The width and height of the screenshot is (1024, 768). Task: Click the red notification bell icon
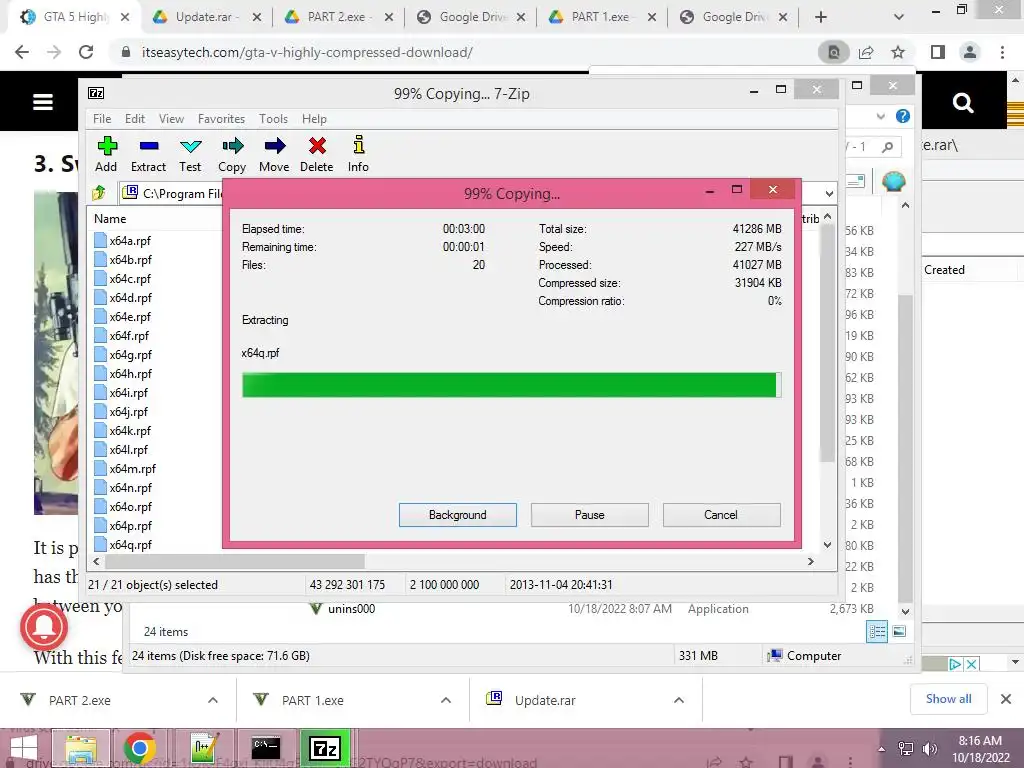[44, 627]
